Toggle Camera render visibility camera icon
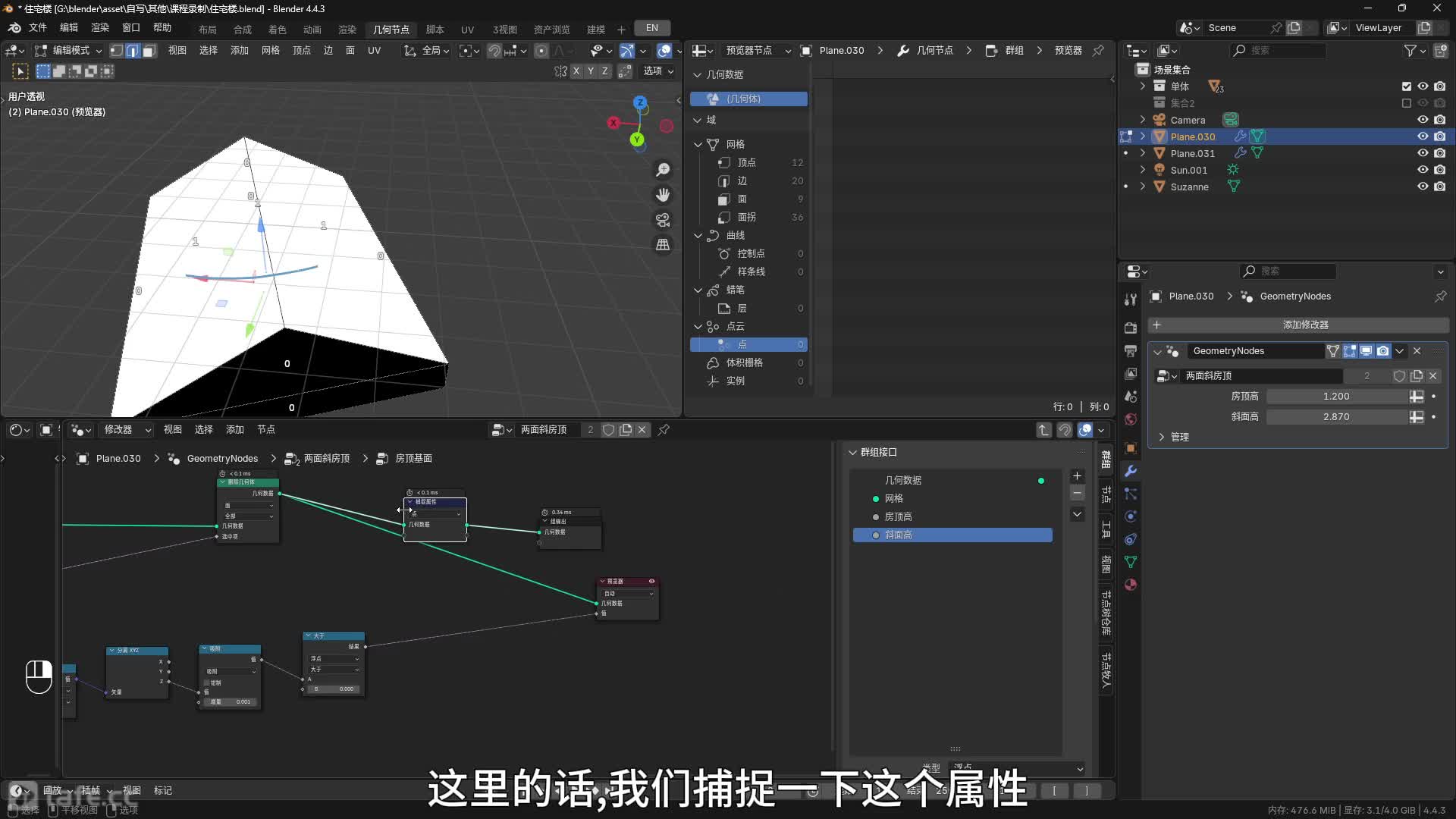 1439,120
